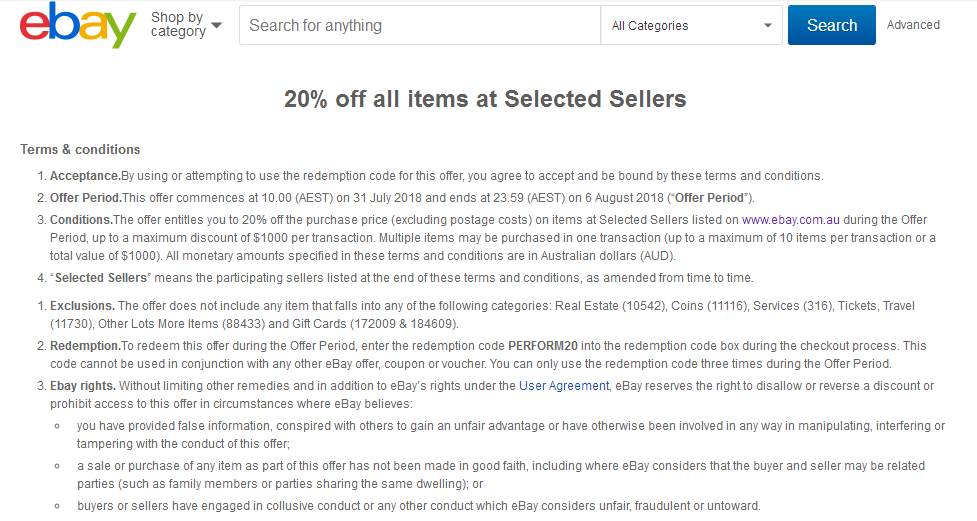Click the Shop by category arrow

click(x=216, y=26)
